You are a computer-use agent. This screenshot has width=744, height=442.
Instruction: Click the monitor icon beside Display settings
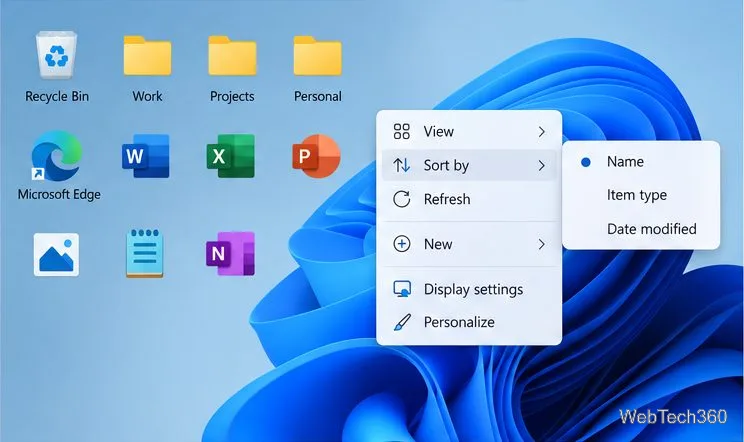pos(402,289)
